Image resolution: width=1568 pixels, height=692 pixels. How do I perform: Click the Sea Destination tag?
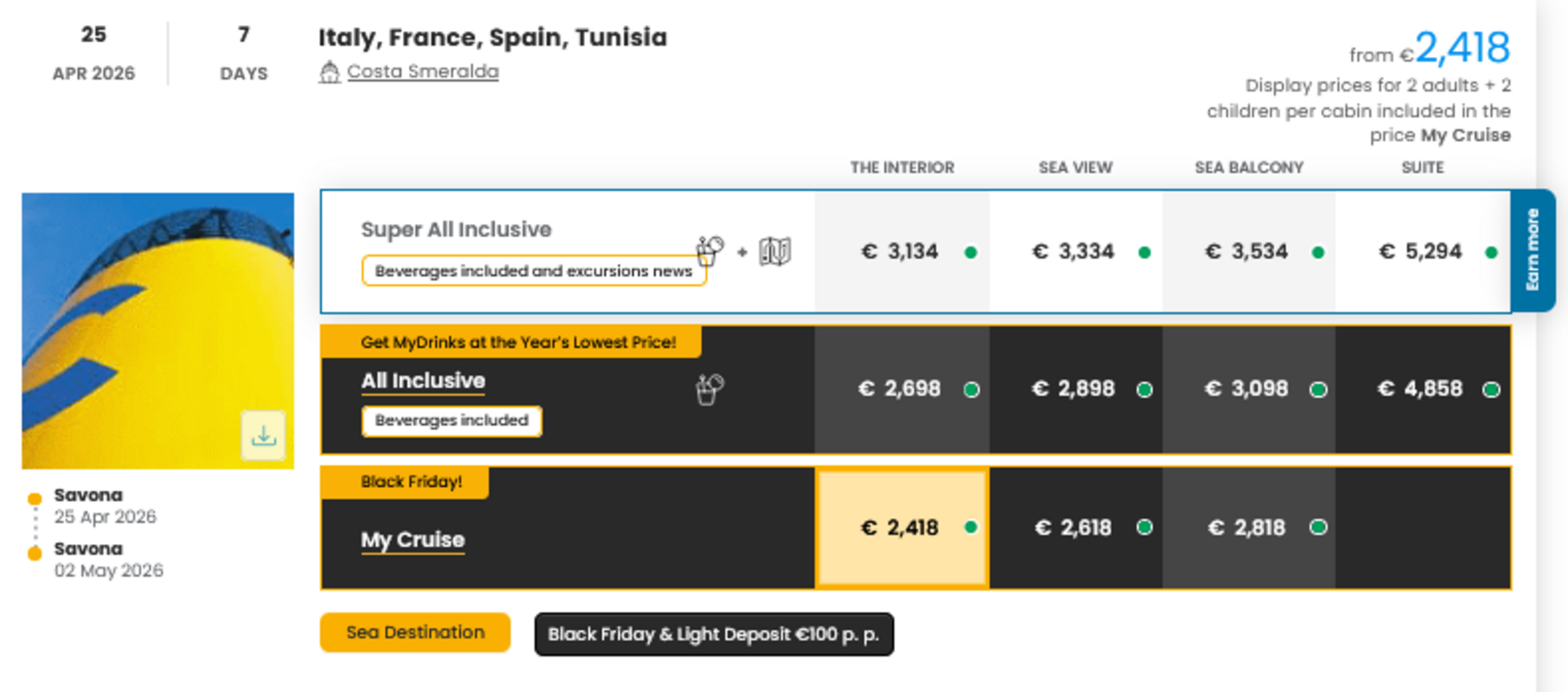415,632
